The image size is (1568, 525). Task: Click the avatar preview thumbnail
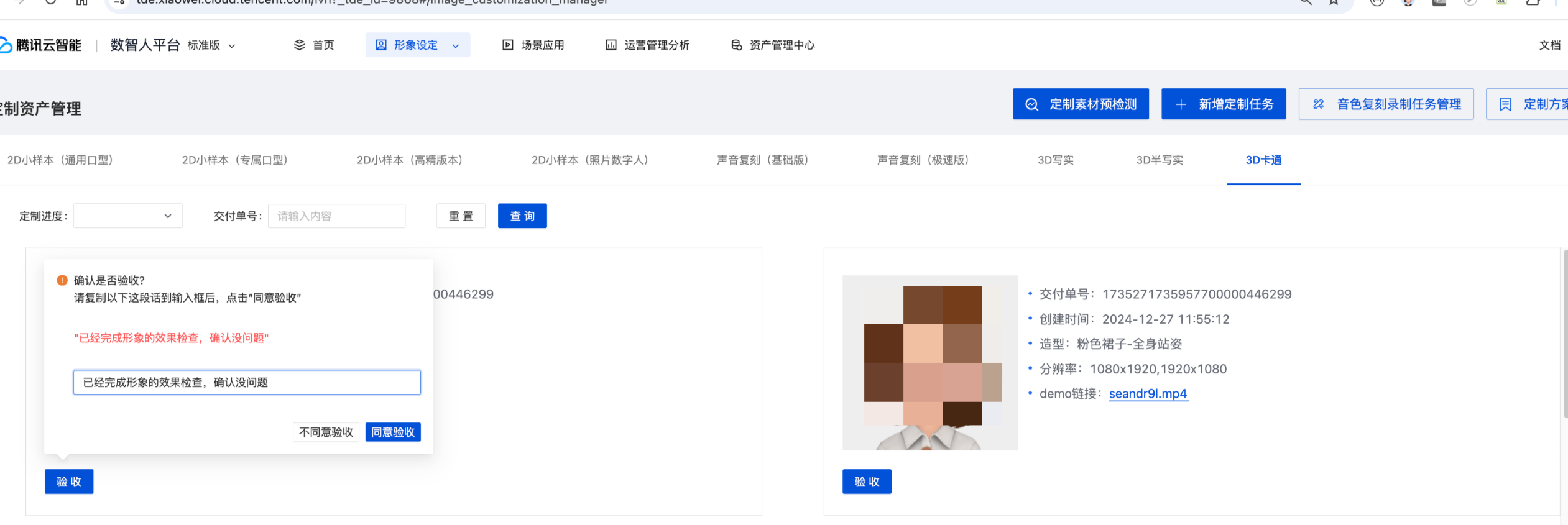click(929, 363)
